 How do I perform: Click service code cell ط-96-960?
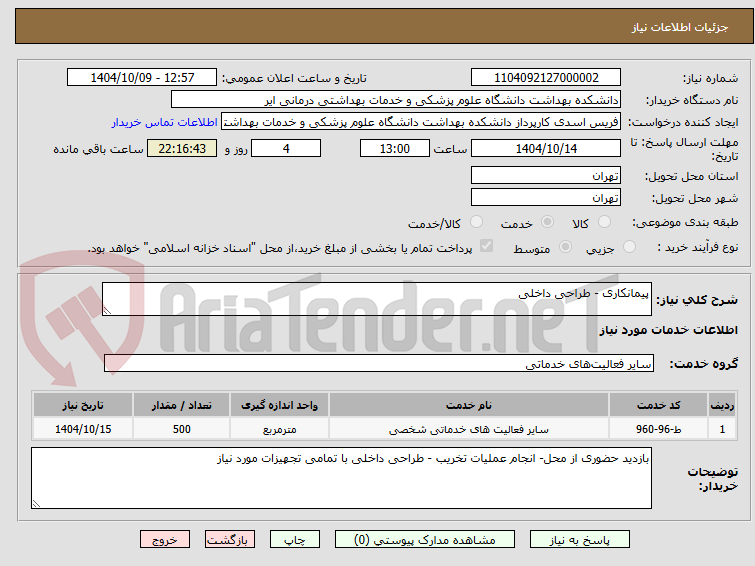658,429
